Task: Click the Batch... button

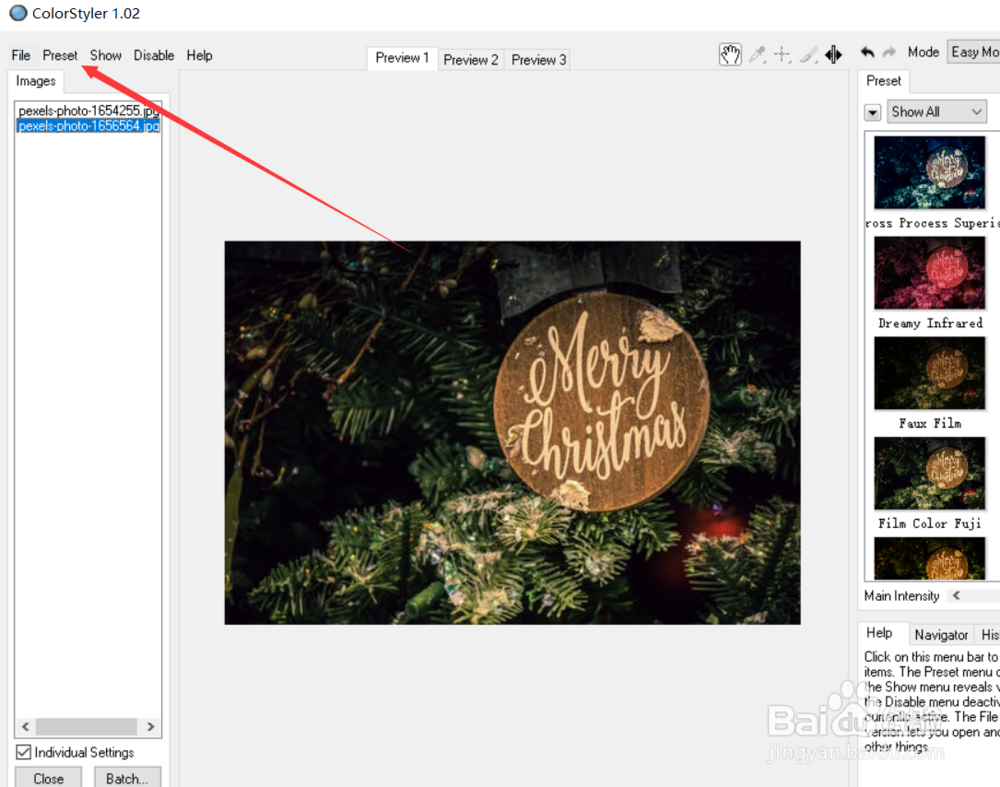Action: (x=127, y=779)
